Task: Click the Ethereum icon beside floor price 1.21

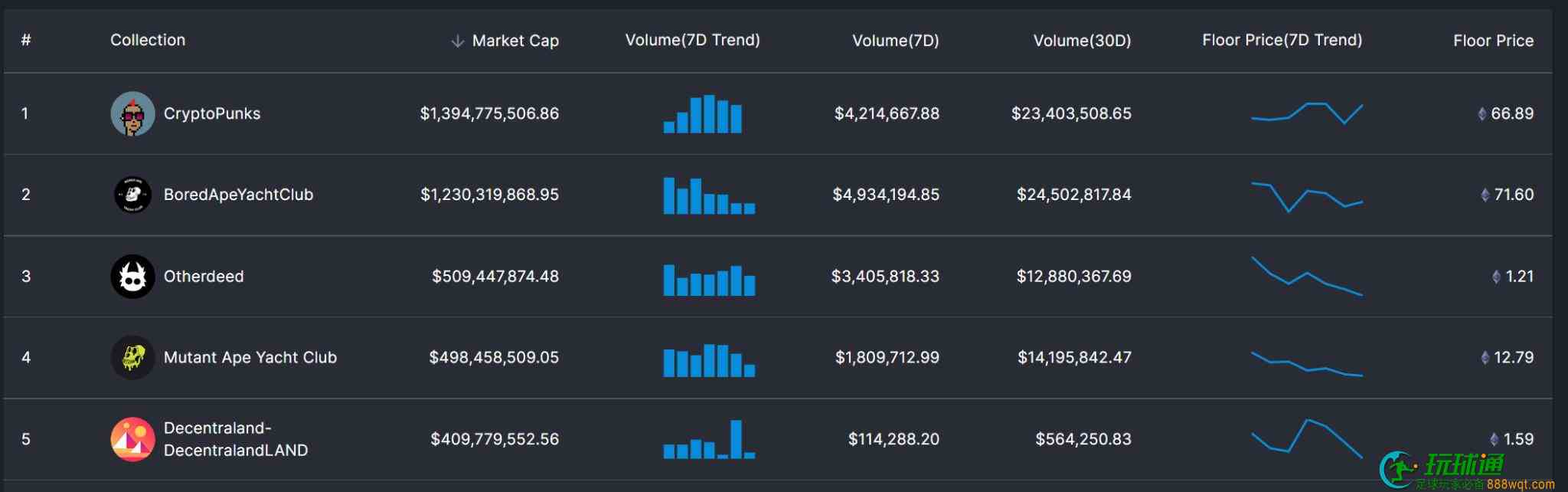Action: pyautogui.click(x=1497, y=276)
